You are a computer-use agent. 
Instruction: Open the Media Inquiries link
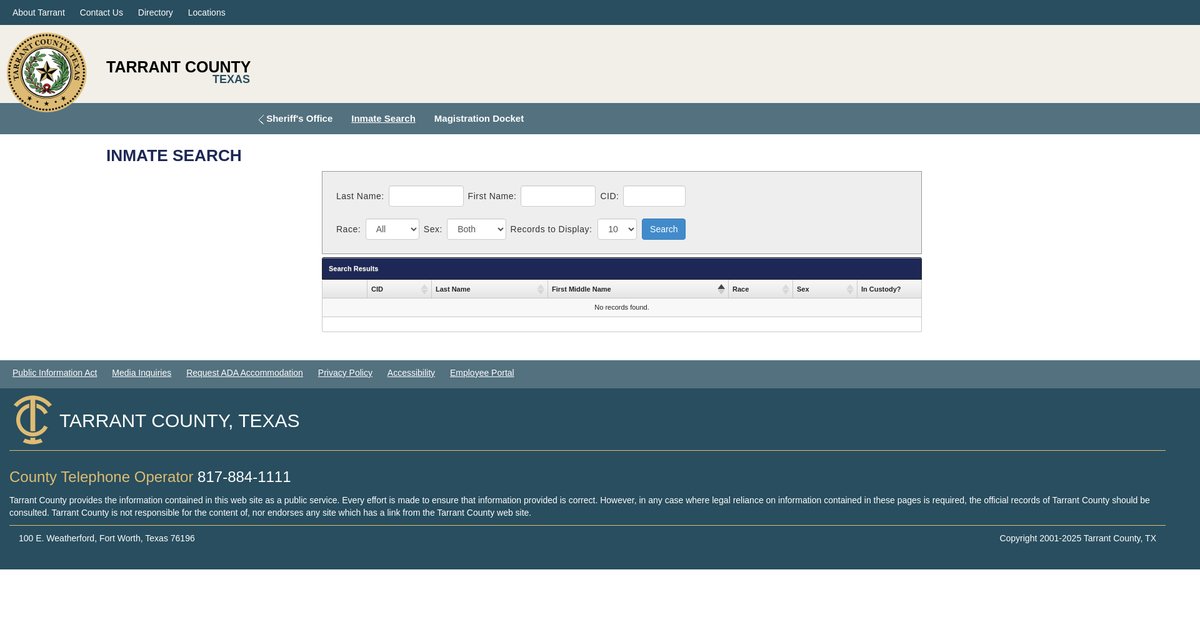click(142, 373)
